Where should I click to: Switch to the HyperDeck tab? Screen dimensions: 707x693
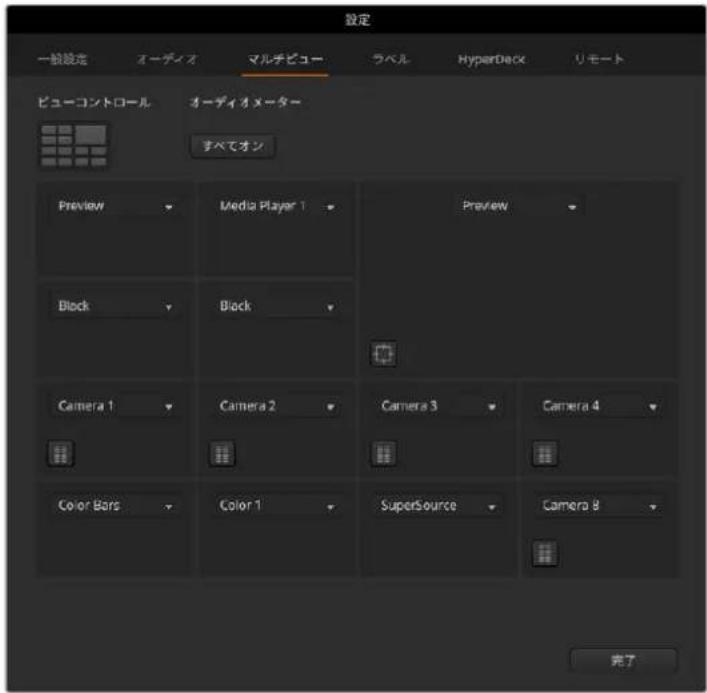point(491,59)
